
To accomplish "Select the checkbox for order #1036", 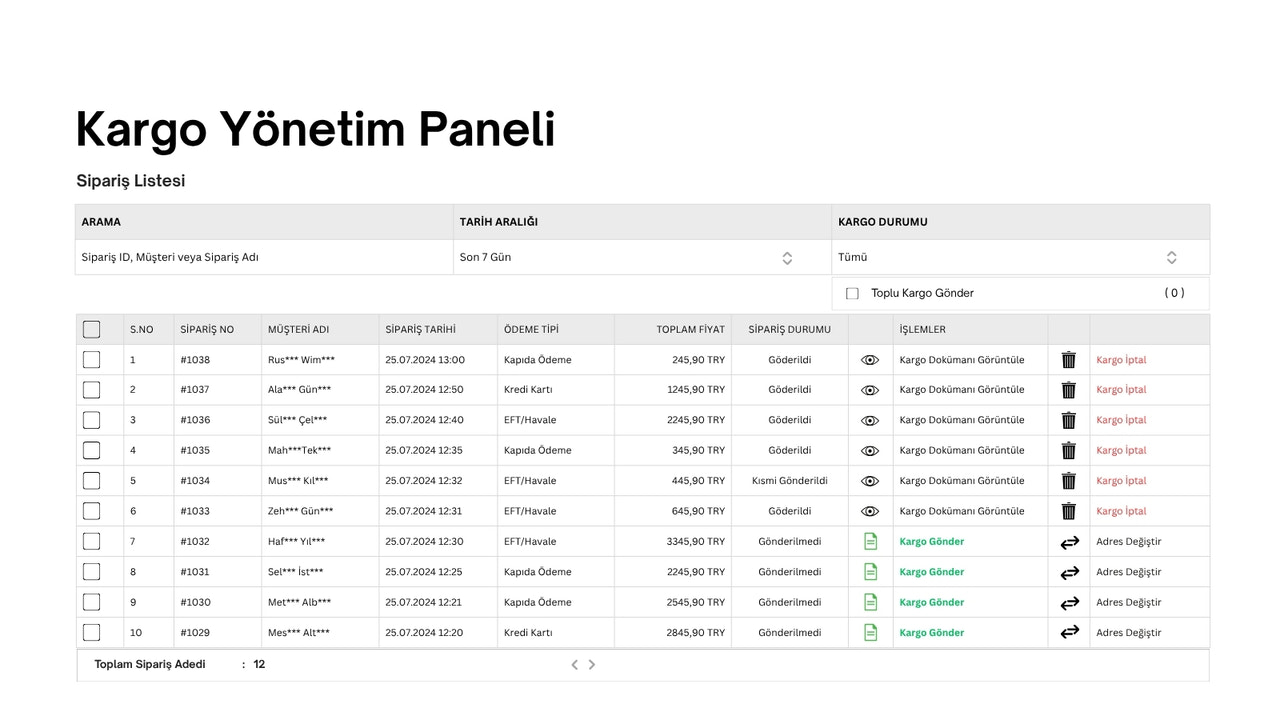I will pyautogui.click(x=92, y=420).
